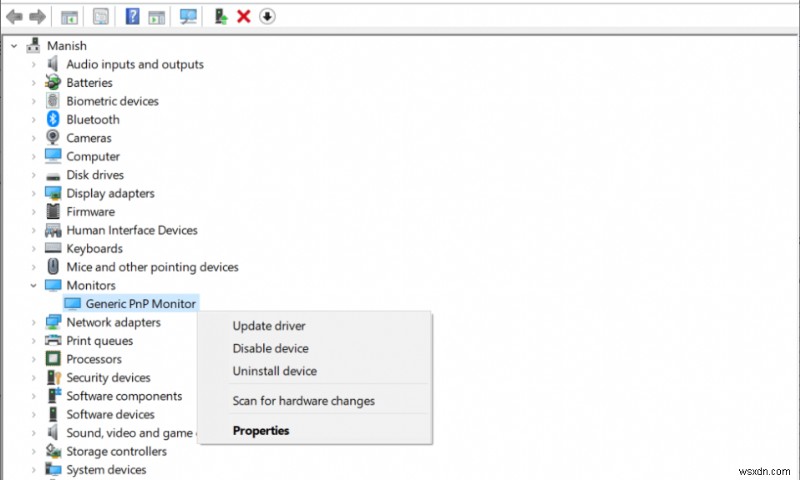Select the Sound, video and game label
The height and width of the screenshot is (480, 800).
(x=130, y=433)
